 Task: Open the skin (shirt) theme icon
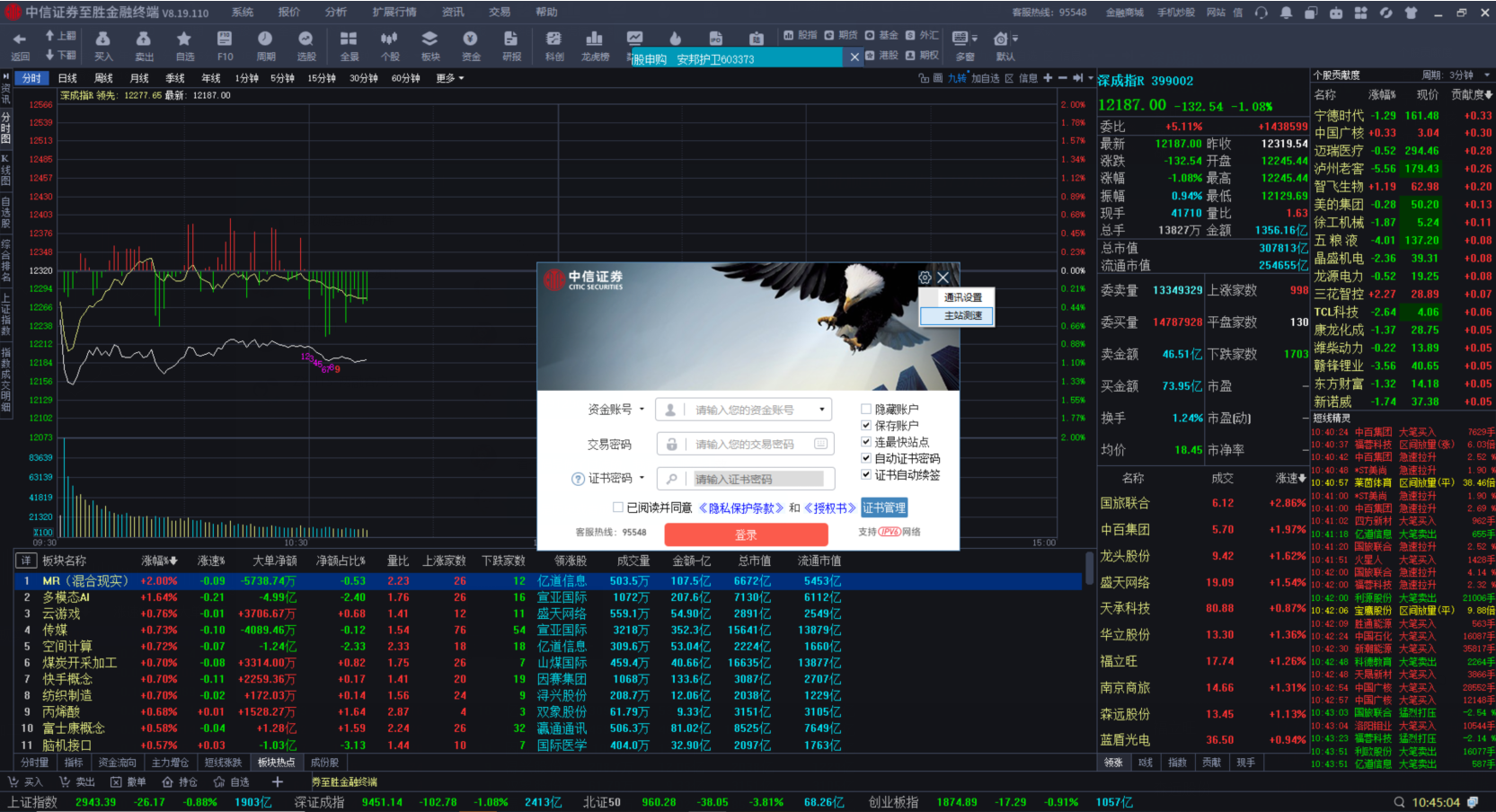1411,13
